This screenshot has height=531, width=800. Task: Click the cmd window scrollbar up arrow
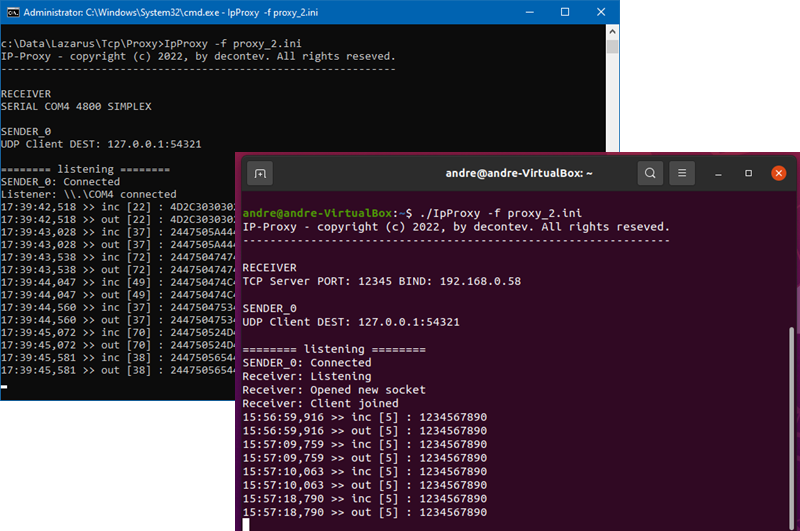pyautogui.click(x=612, y=33)
